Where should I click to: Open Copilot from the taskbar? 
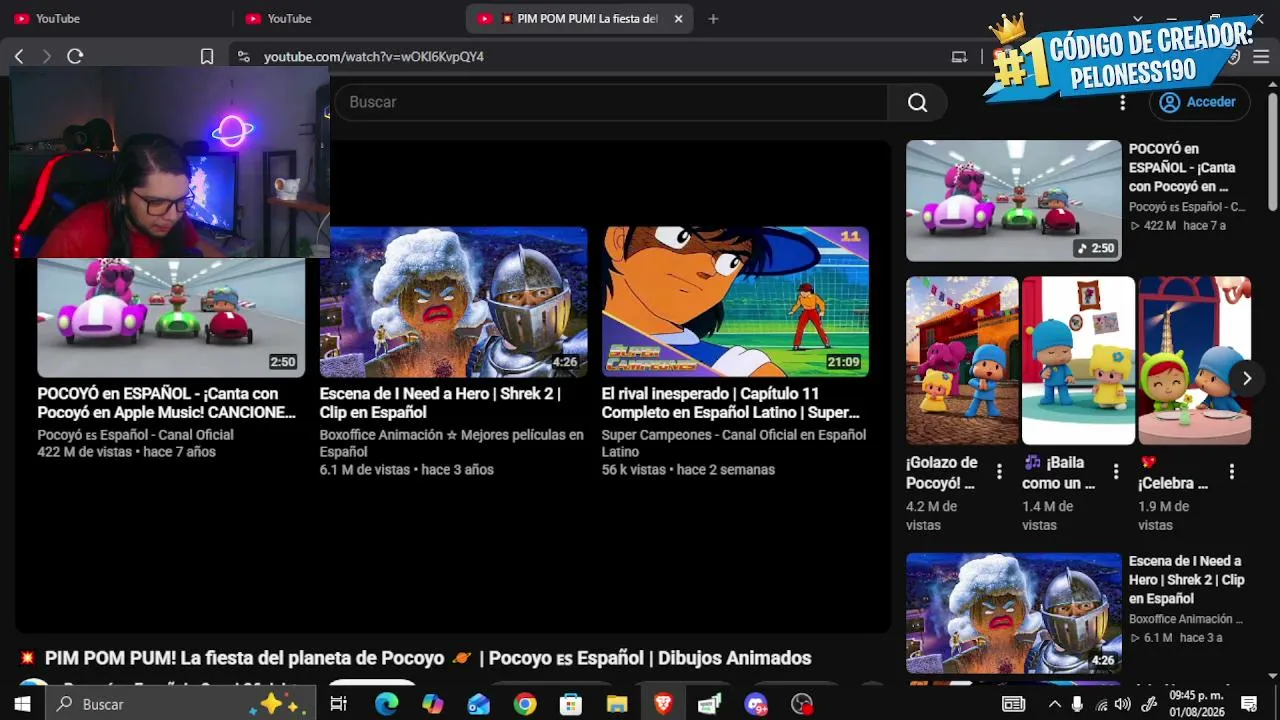click(x=433, y=704)
